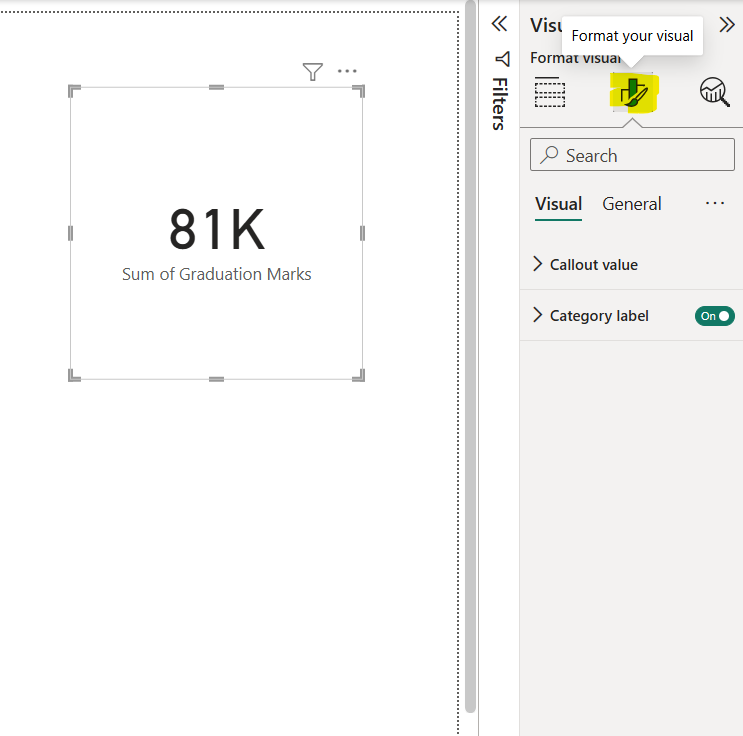The image size is (743, 736).
Task: Open the Analytics magnifier icon
Action: click(x=714, y=92)
